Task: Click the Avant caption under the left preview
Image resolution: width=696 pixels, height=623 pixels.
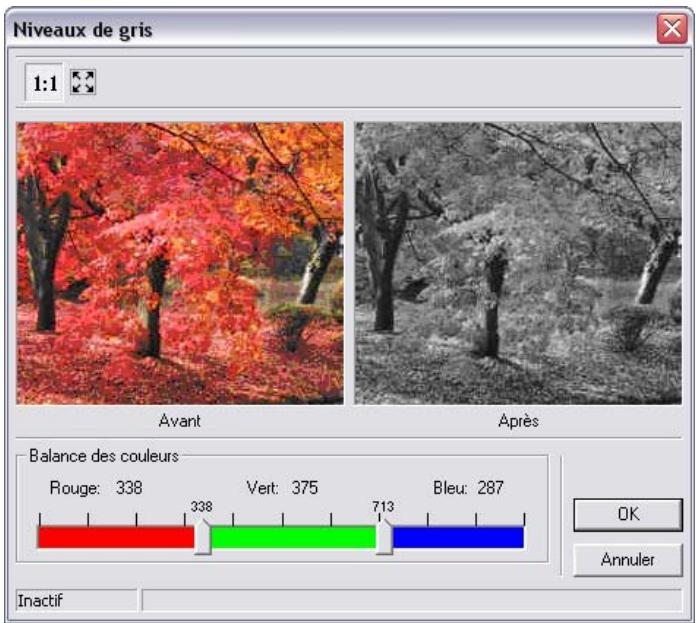Action: (180, 420)
